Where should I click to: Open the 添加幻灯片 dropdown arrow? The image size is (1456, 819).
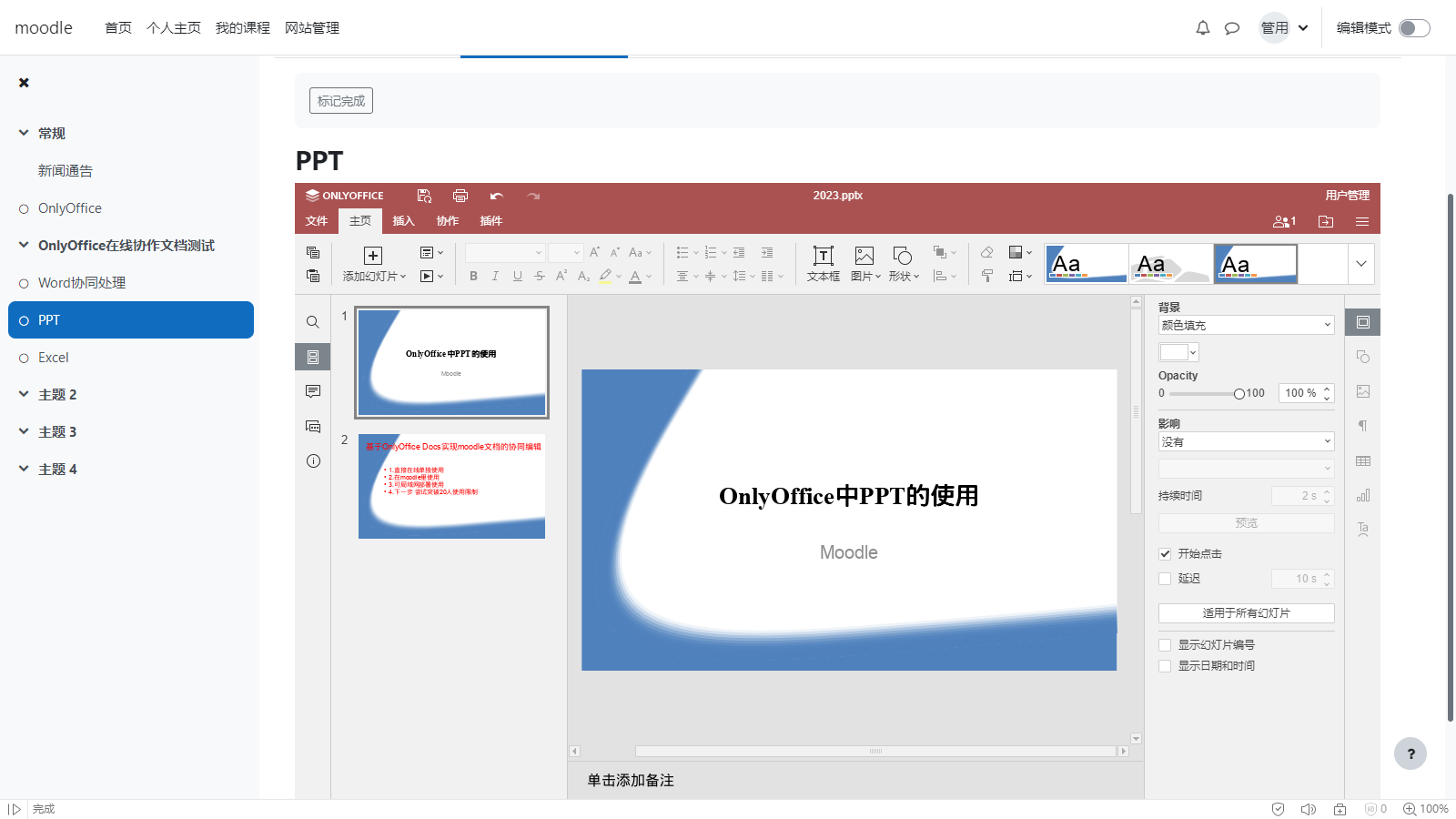pos(403,276)
